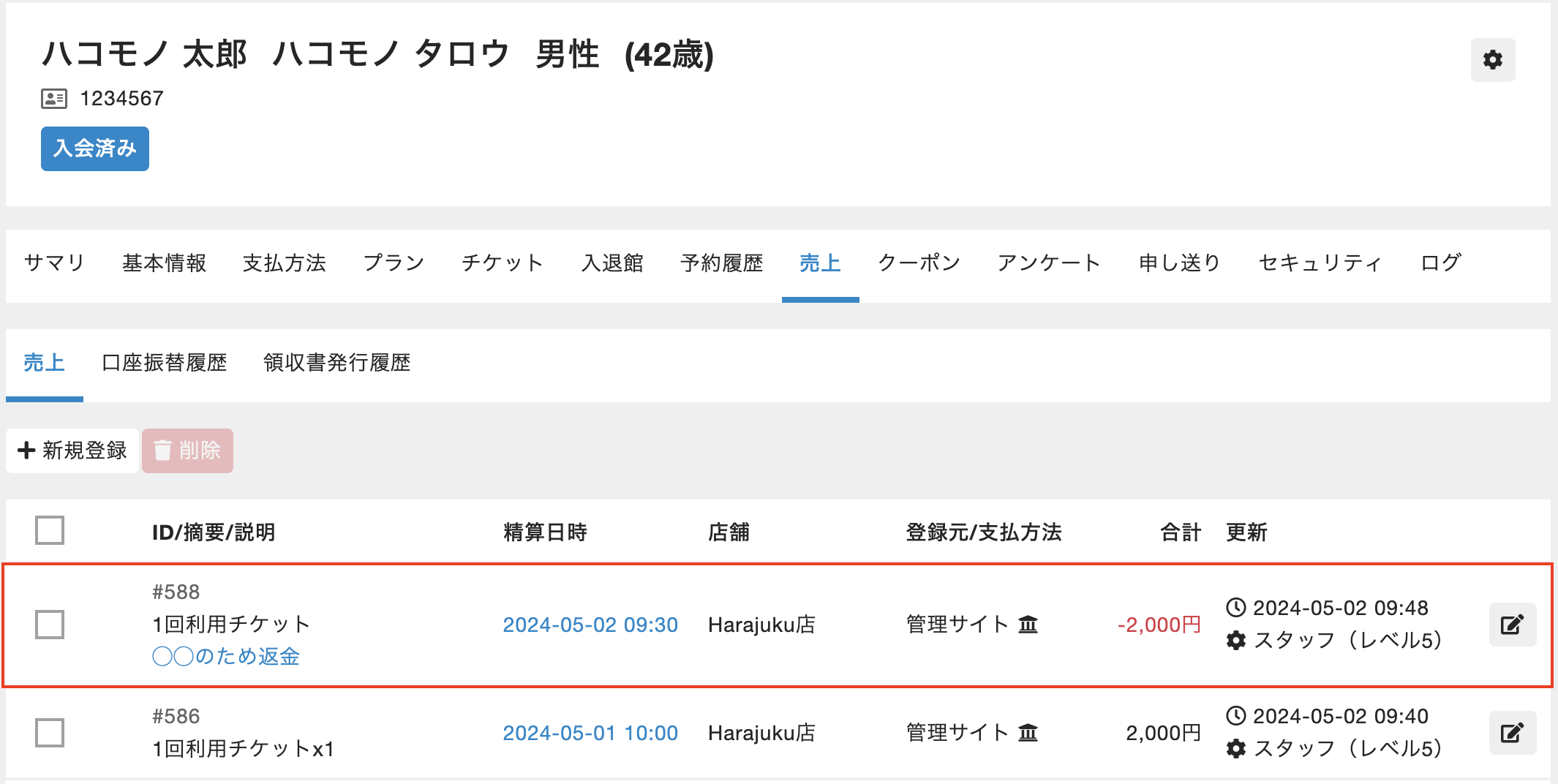Toggle the select-all checkbox in table header
The image size is (1558, 784).
(50, 530)
